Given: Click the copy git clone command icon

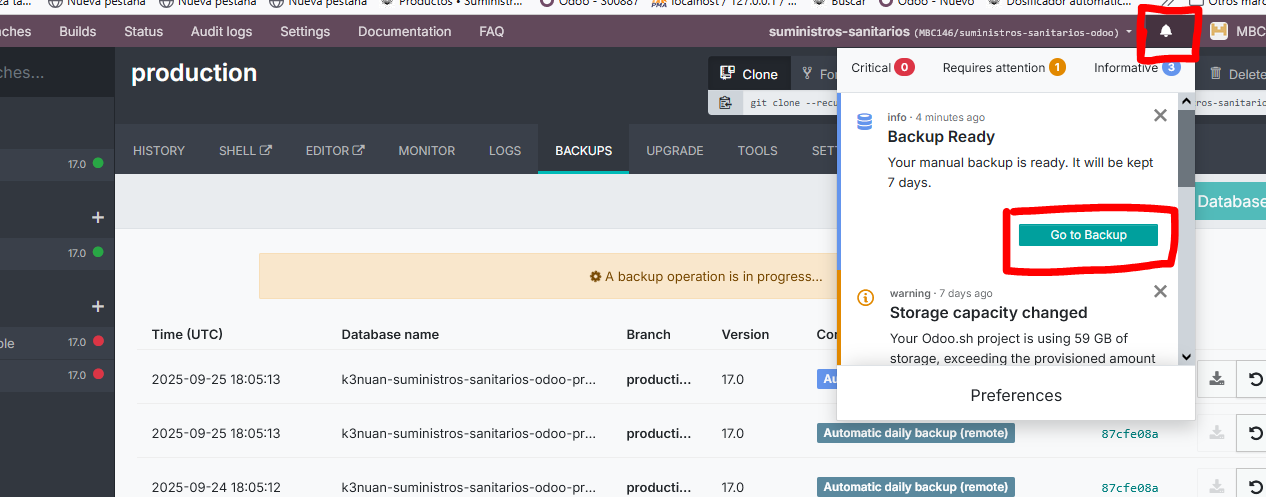Looking at the screenshot, I should (725, 102).
